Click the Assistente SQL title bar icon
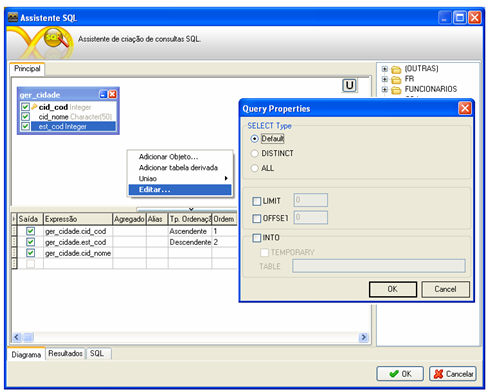This screenshot has width=488, height=392. click(x=13, y=17)
